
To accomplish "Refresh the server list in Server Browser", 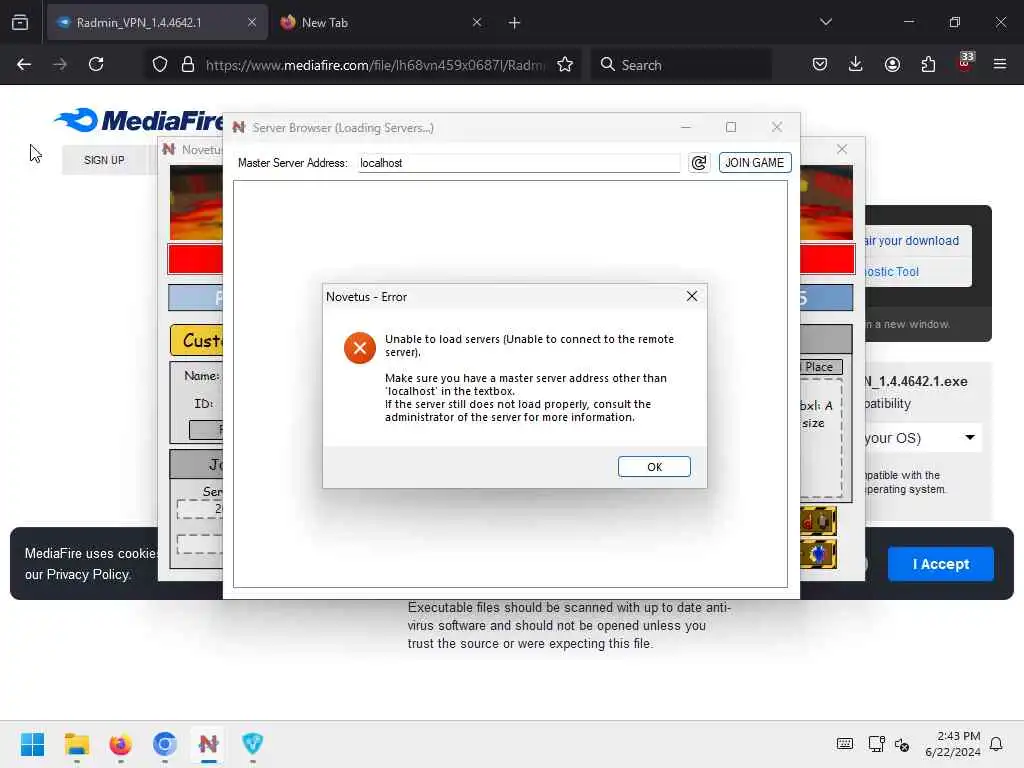I will pyautogui.click(x=699, y=163).
